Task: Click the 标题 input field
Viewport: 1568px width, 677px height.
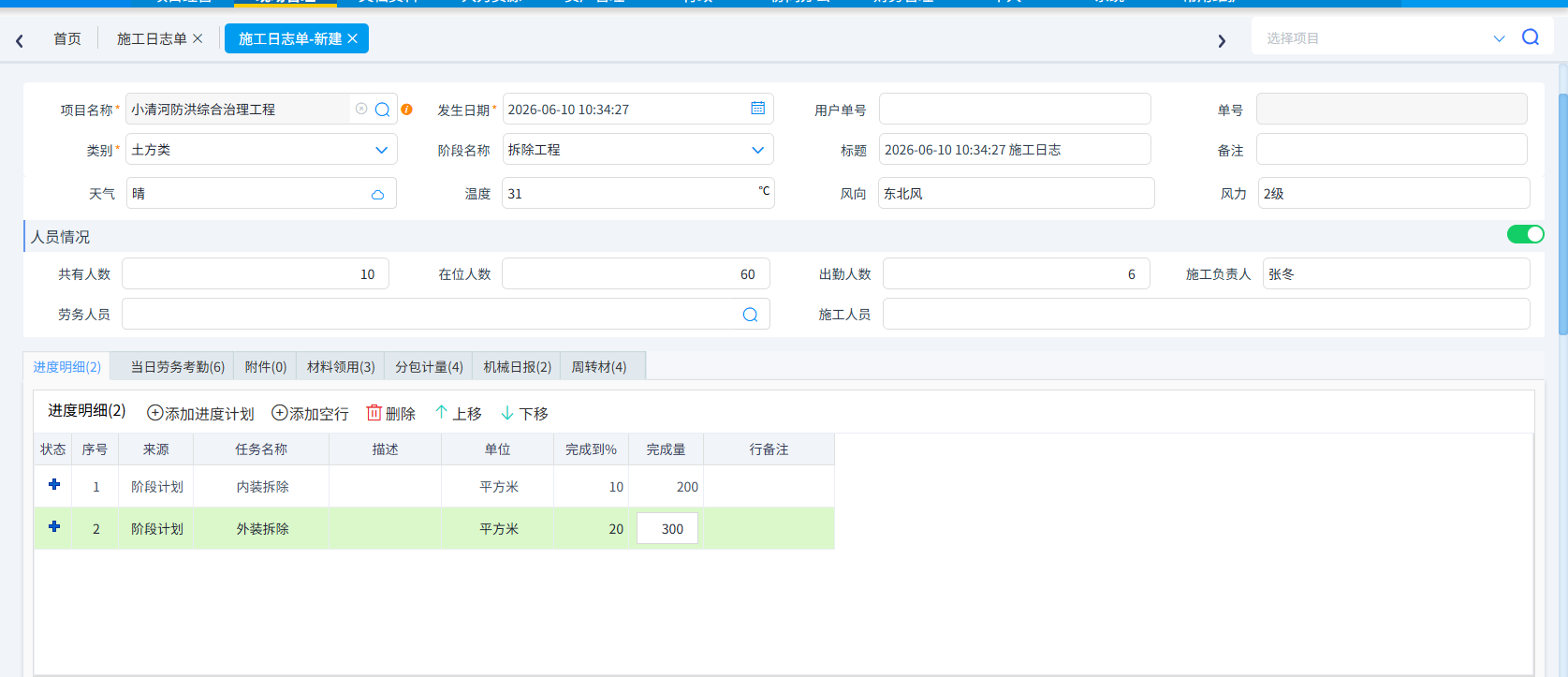Action: pyautogui.click(x=1015, y=150)
